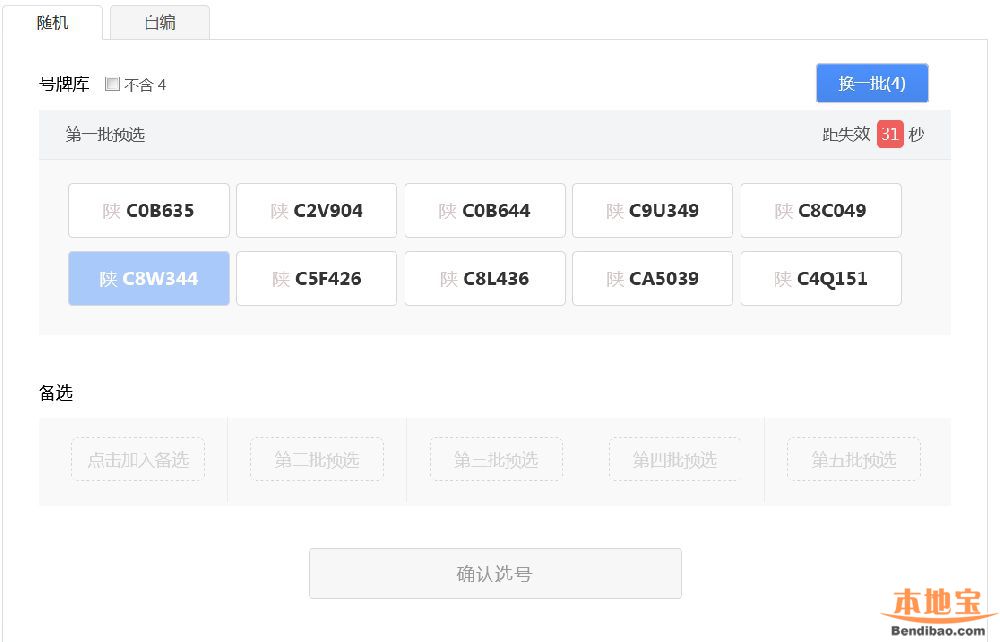This screenshot has width=1000, height=642.
Task: Pick plate 陕 C4Q151
Action: (x=820, y=278)
